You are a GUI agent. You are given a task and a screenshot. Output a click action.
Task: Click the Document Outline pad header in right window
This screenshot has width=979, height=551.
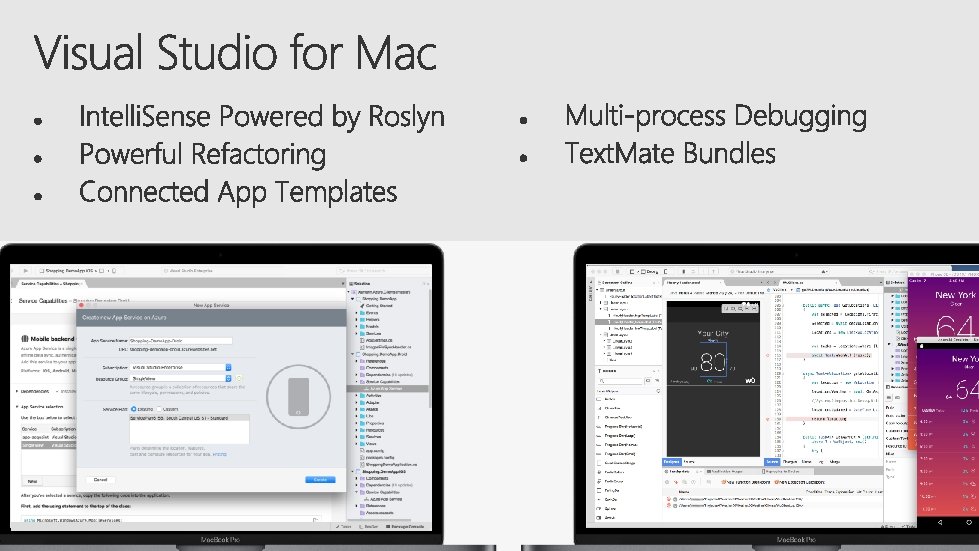pos(616,283)
